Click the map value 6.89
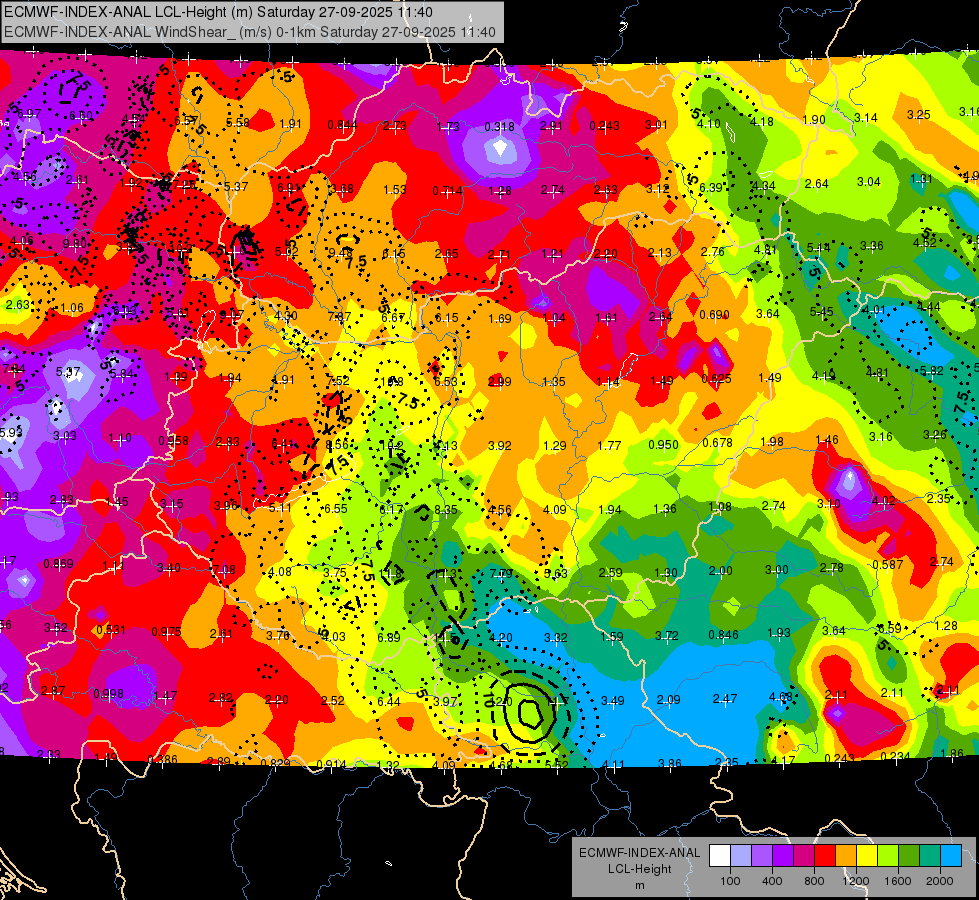The image size is (979, 900). [389, 637]
